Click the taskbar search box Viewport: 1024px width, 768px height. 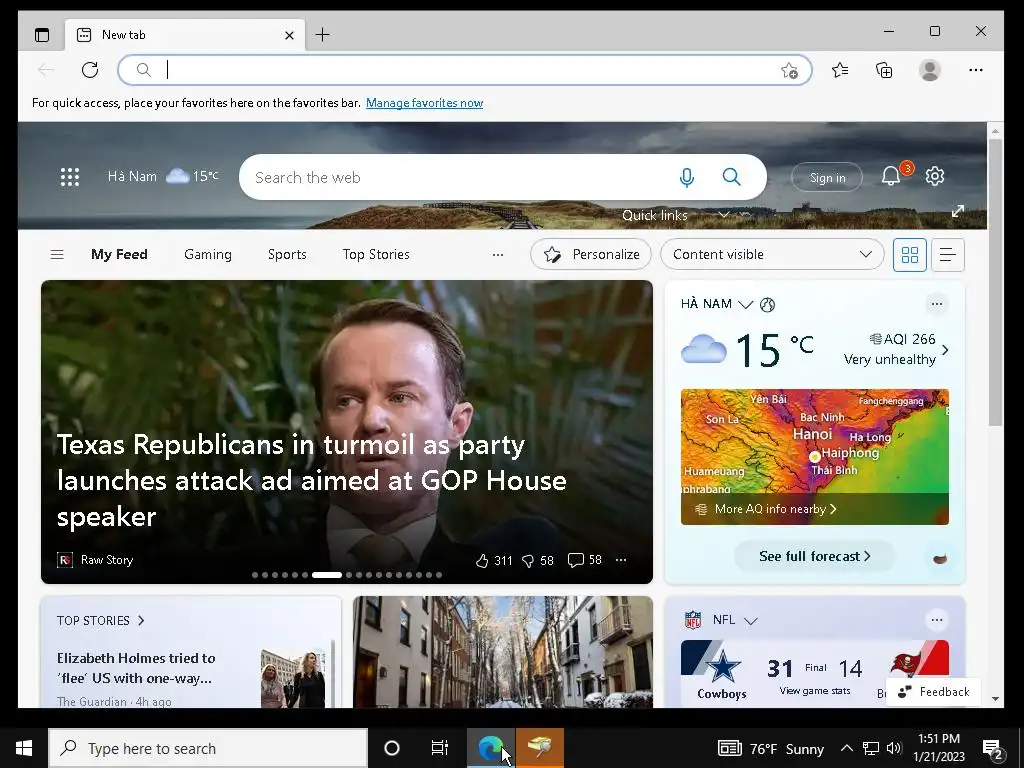(208, 748)
